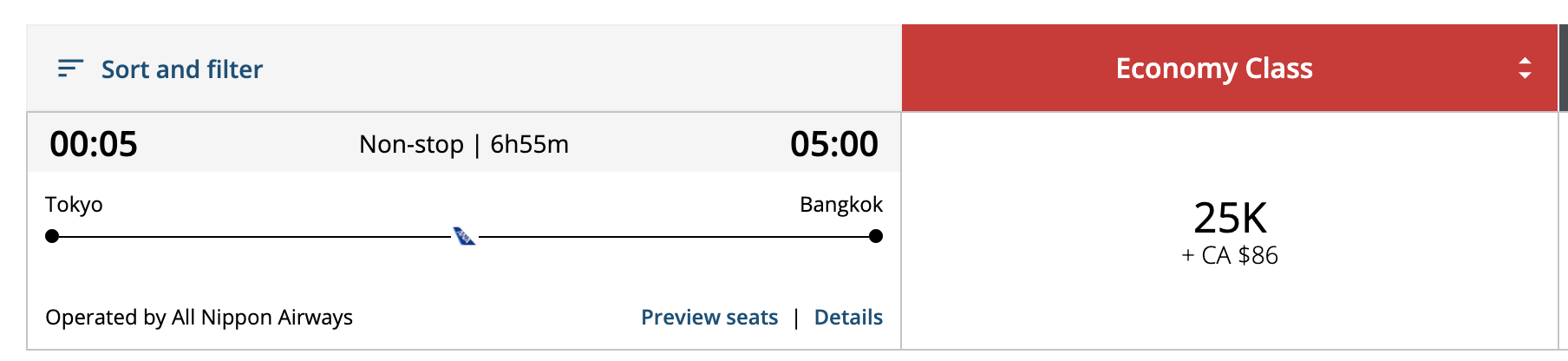Click the up-down arrows beside Economy Class
This screenshot has height=361, width=1568.
(x=1525, y=69)
